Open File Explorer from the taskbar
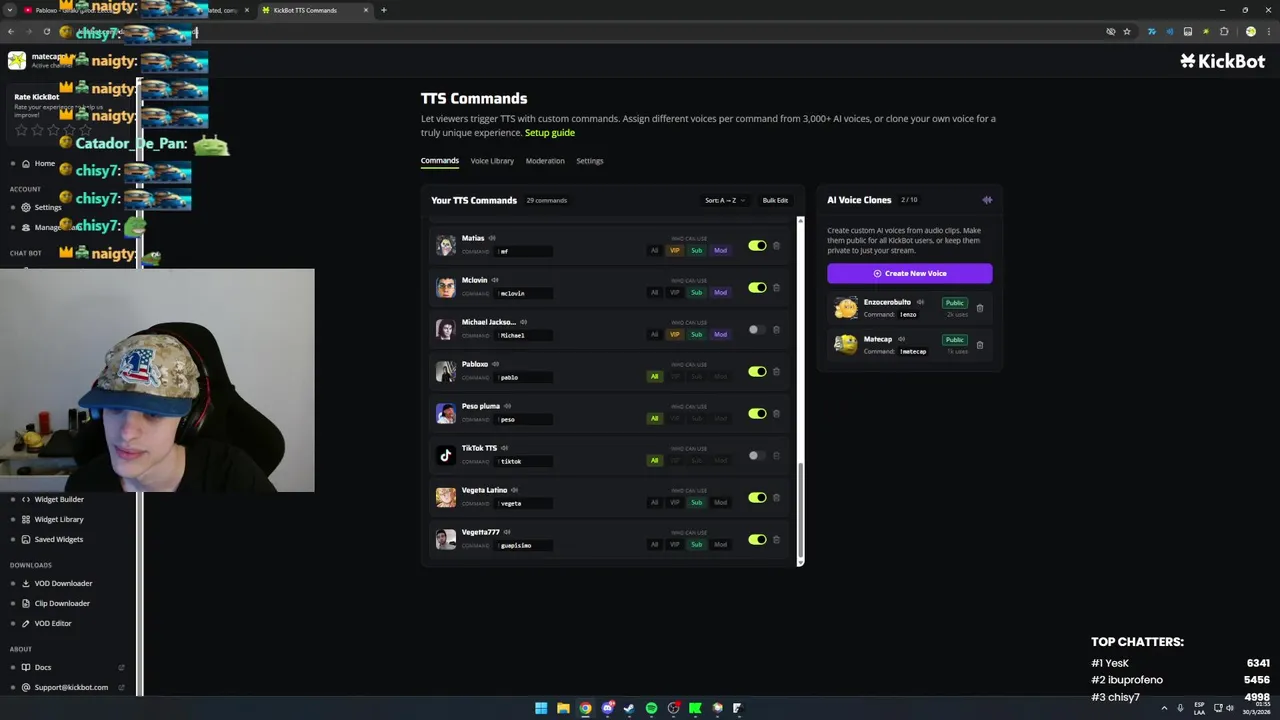Image resolution: width=1280 pixels, height=720 pixels. 563,708
